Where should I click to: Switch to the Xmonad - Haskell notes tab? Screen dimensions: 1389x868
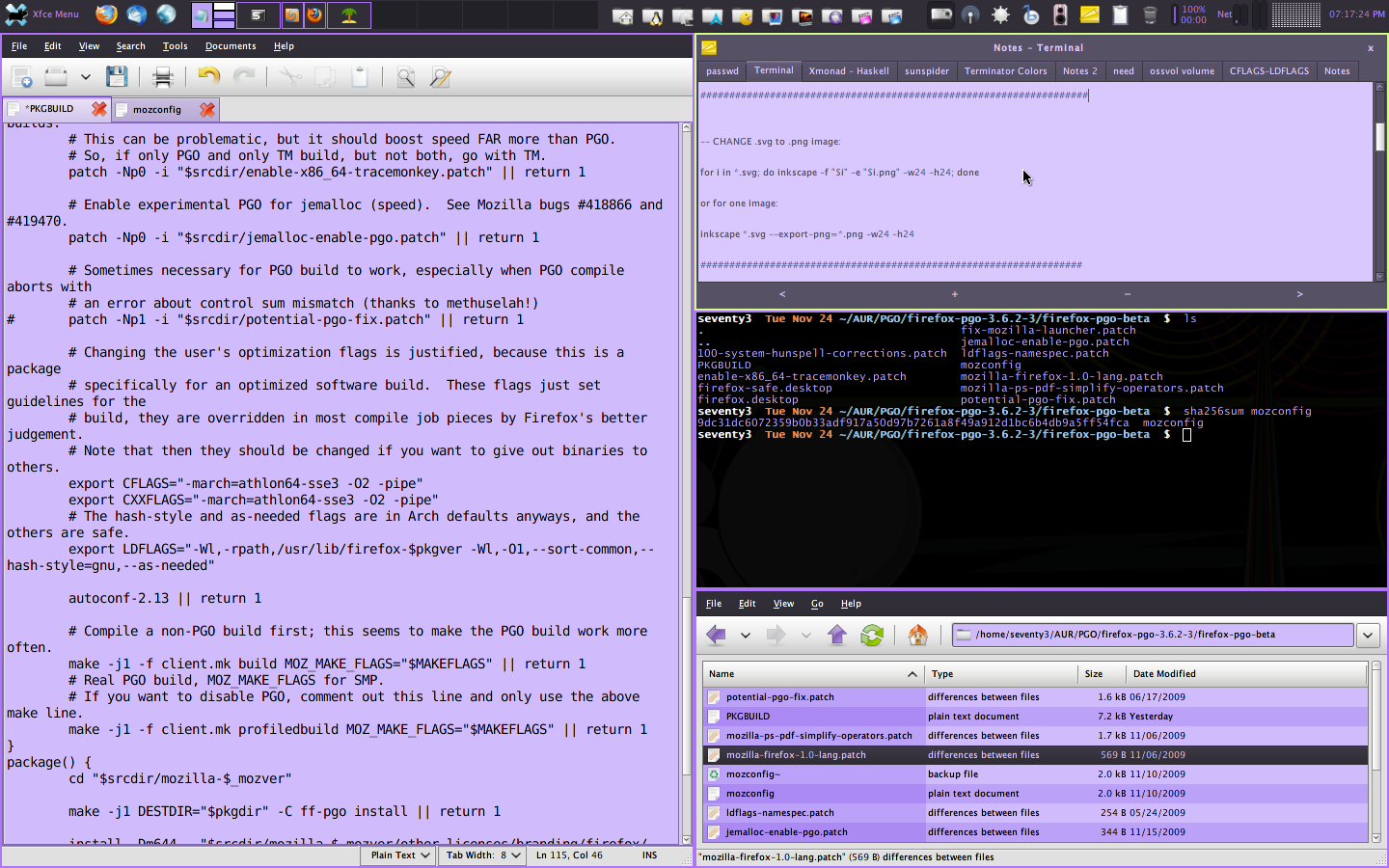tap(849, 71)
